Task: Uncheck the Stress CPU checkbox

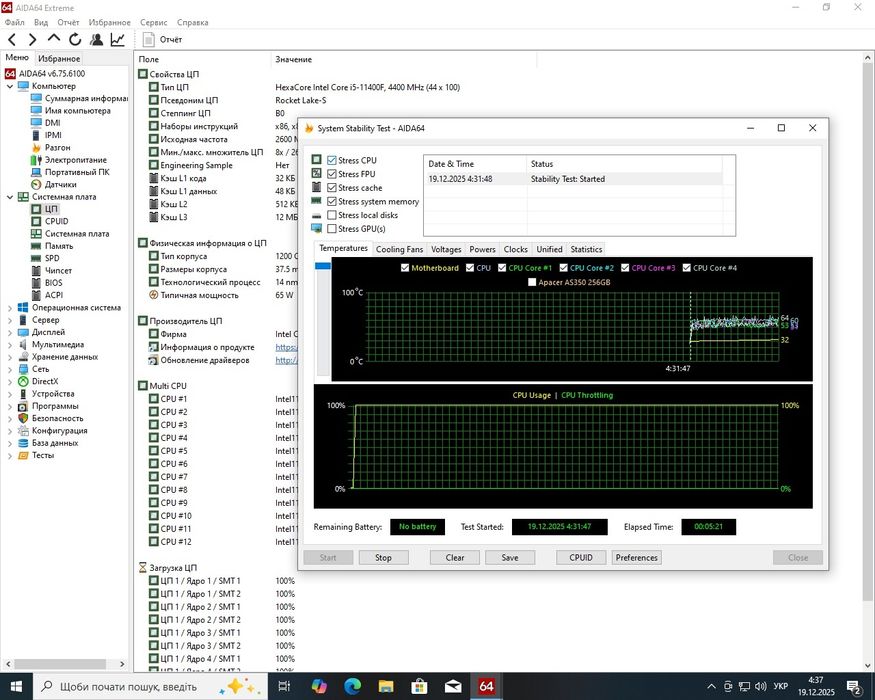Action: 332,160
